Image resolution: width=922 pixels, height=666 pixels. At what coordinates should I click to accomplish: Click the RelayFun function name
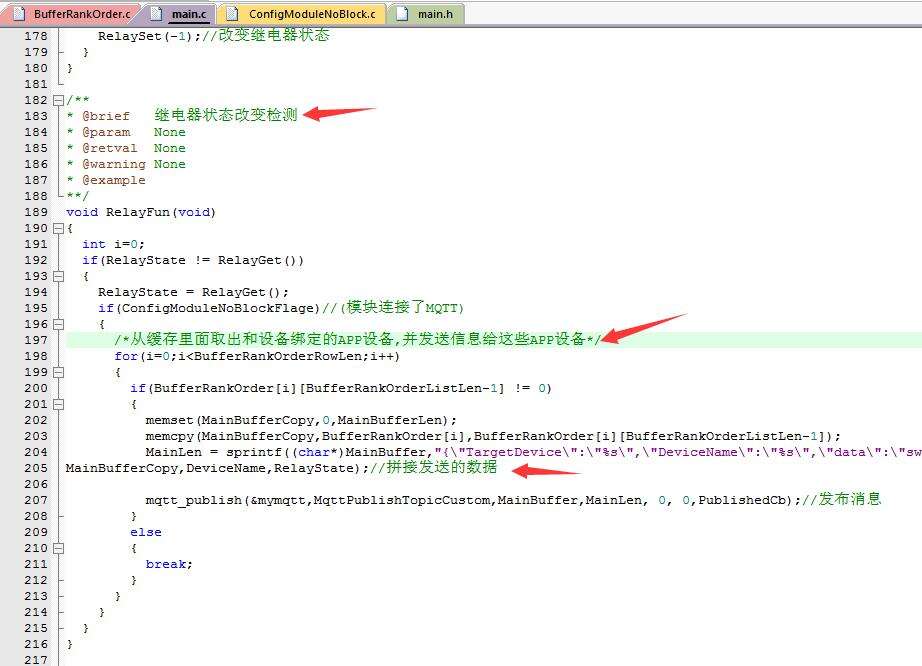point(137,212)
